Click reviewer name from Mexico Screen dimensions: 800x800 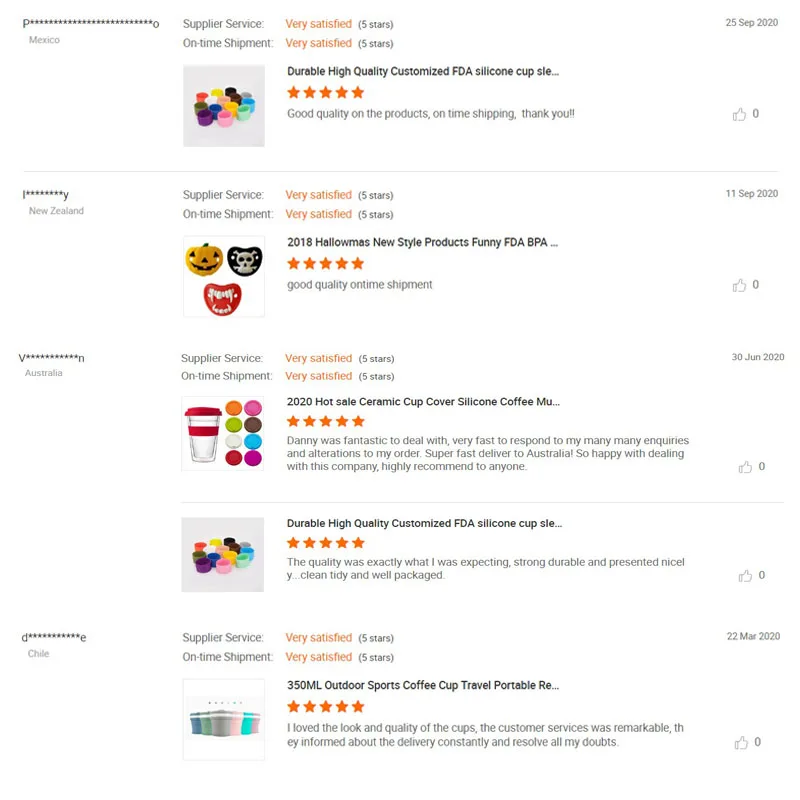(x=91, y=23)
